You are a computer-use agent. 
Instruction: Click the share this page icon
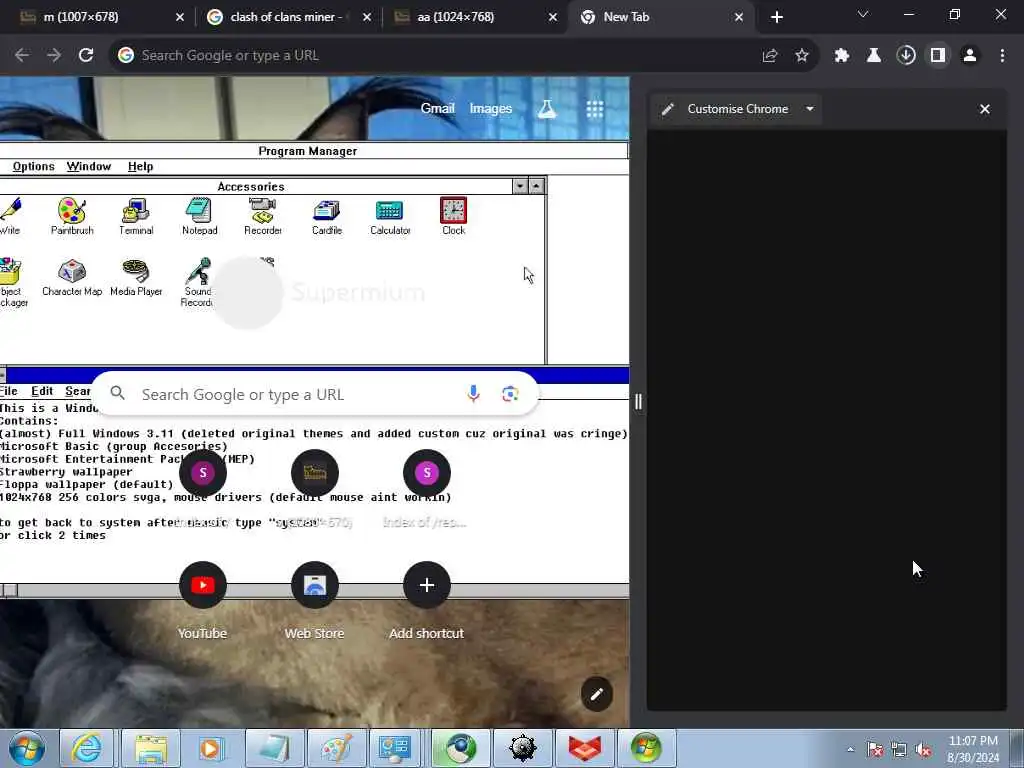pos(770,56)
